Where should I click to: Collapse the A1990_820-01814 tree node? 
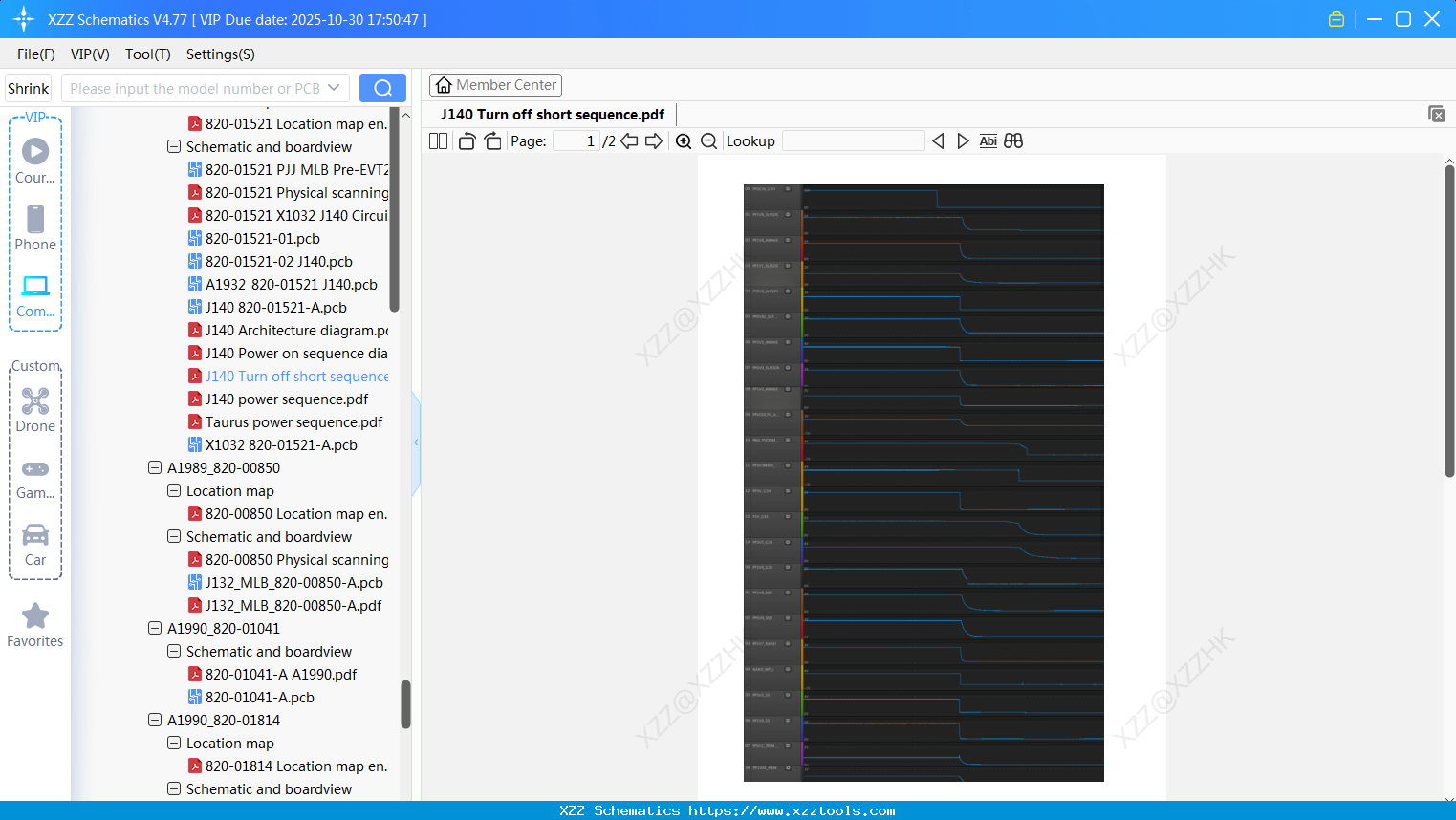pos(155,720)
